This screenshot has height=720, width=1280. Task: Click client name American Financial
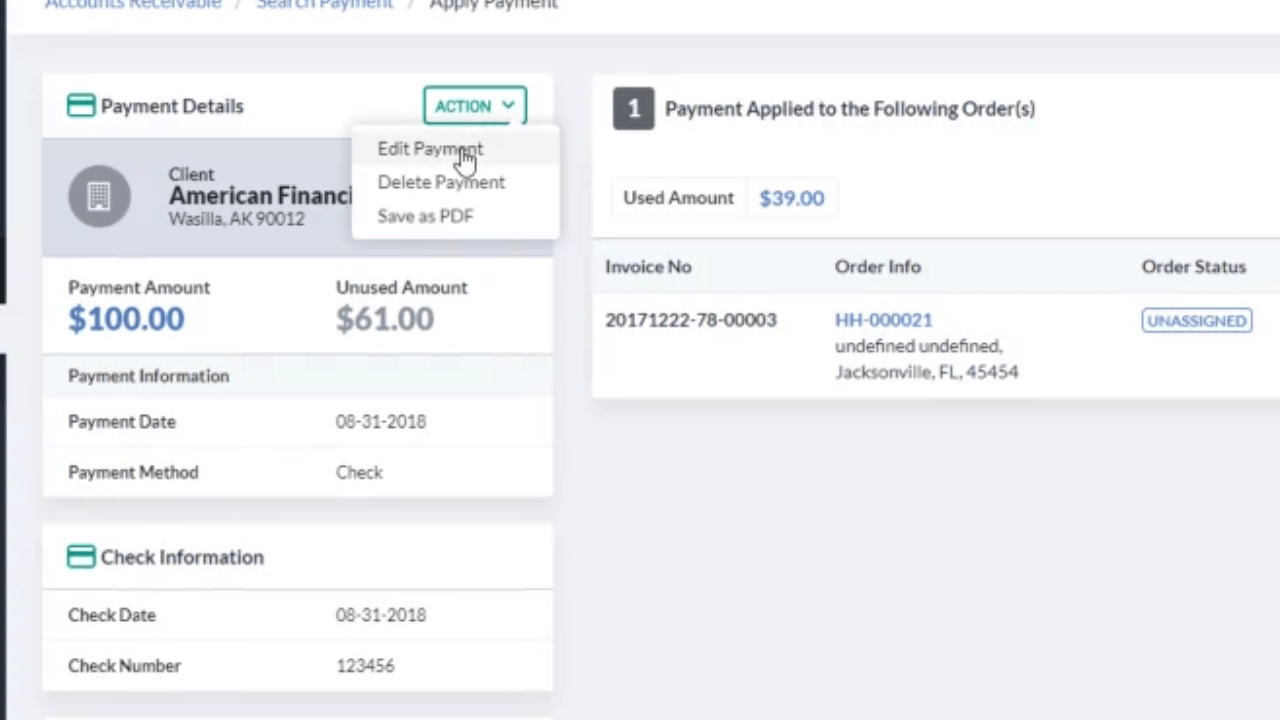tap(260, 195)
